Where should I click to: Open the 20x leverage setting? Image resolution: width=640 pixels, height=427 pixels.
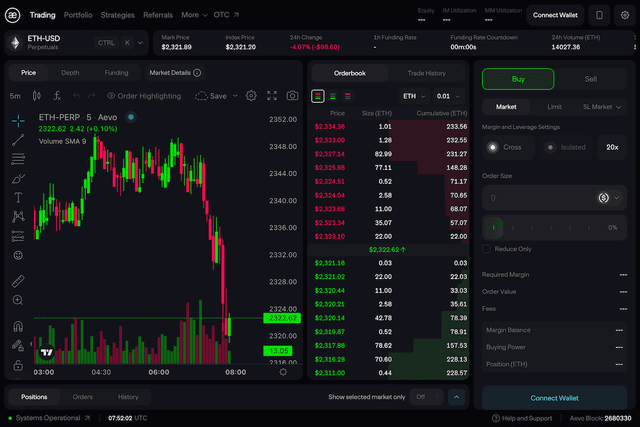click(612, 147)
